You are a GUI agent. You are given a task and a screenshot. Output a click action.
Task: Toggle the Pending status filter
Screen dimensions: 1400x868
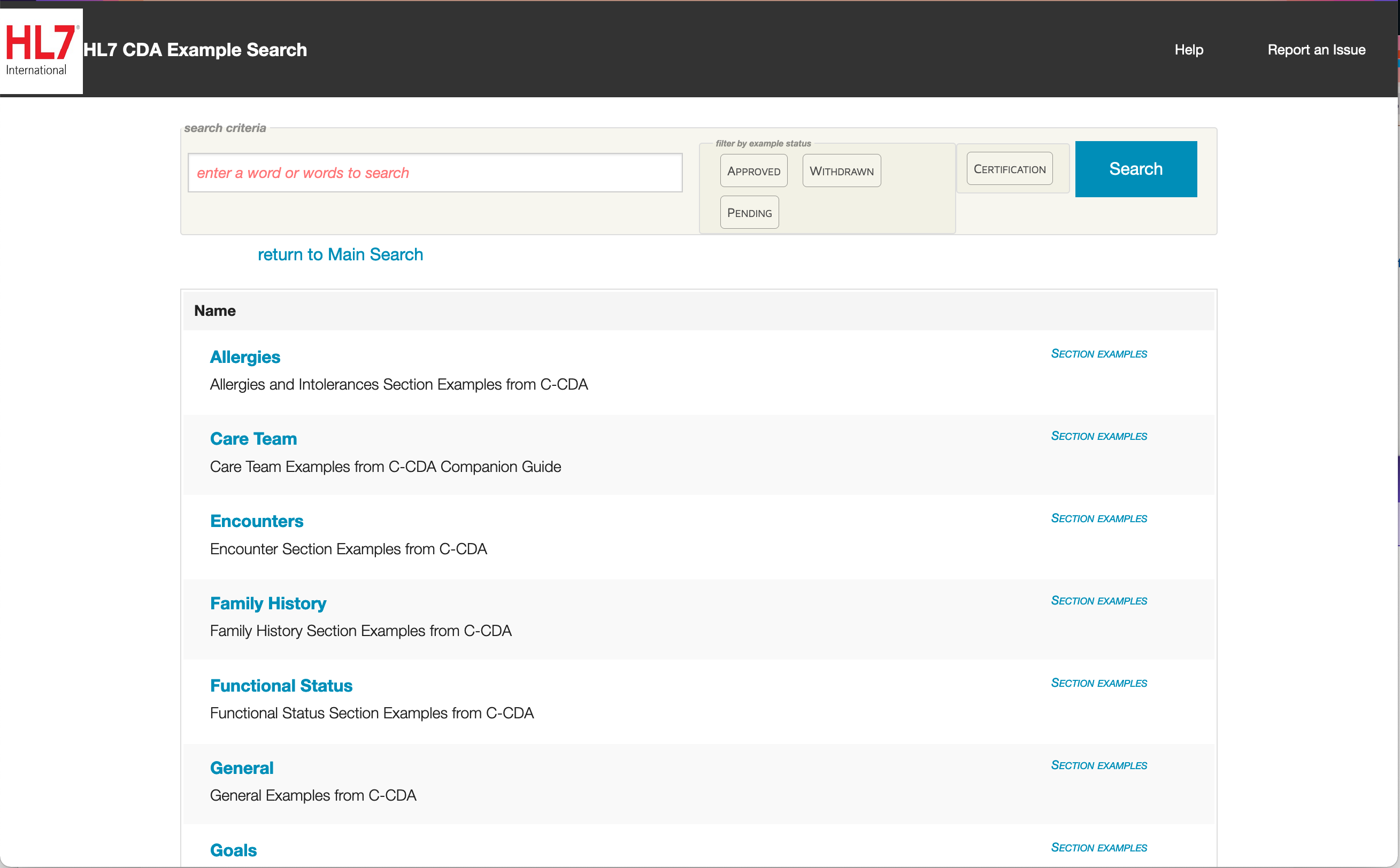(749, 212)
